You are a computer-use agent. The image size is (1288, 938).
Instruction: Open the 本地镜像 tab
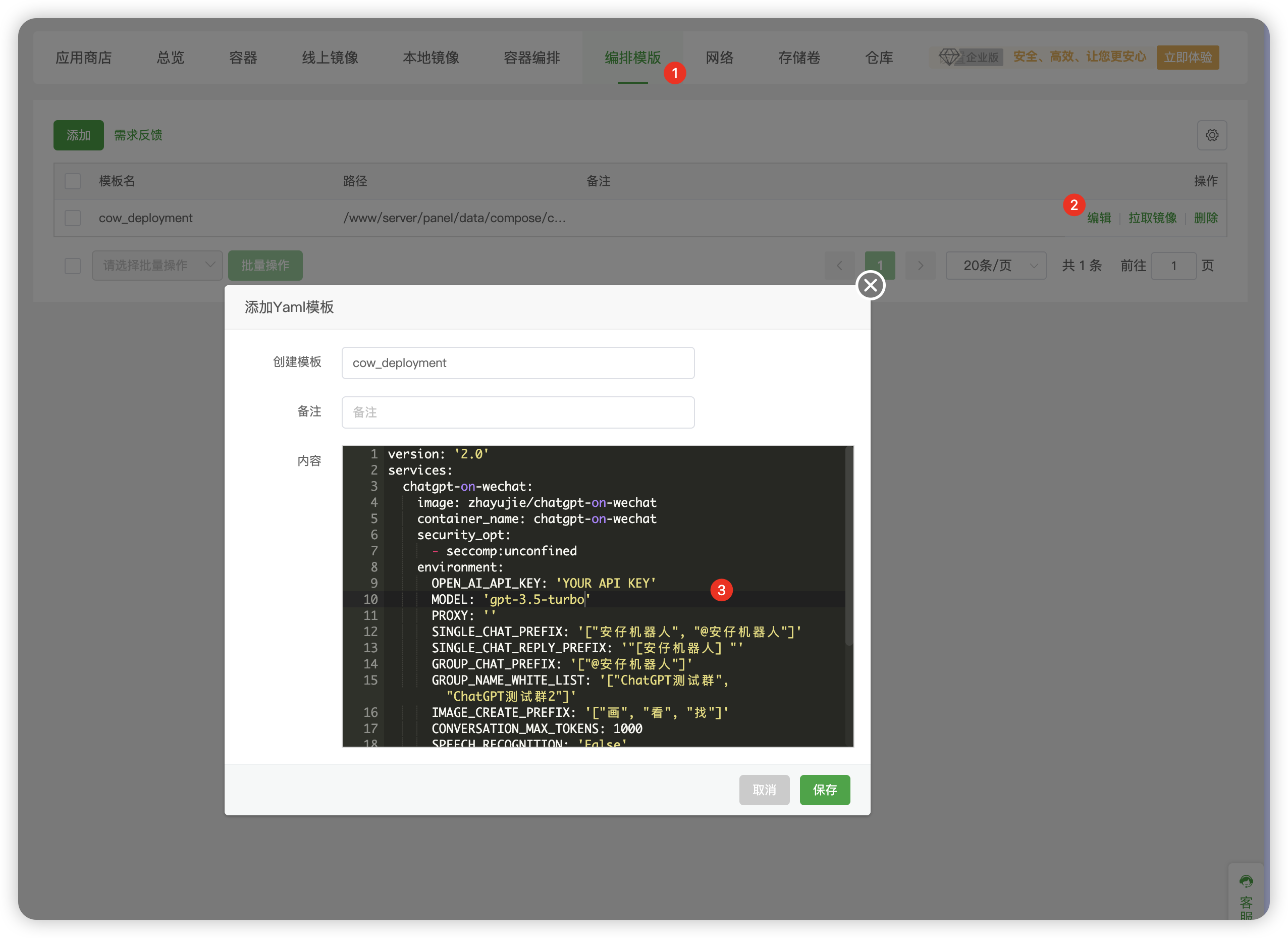tap(431, 58)
